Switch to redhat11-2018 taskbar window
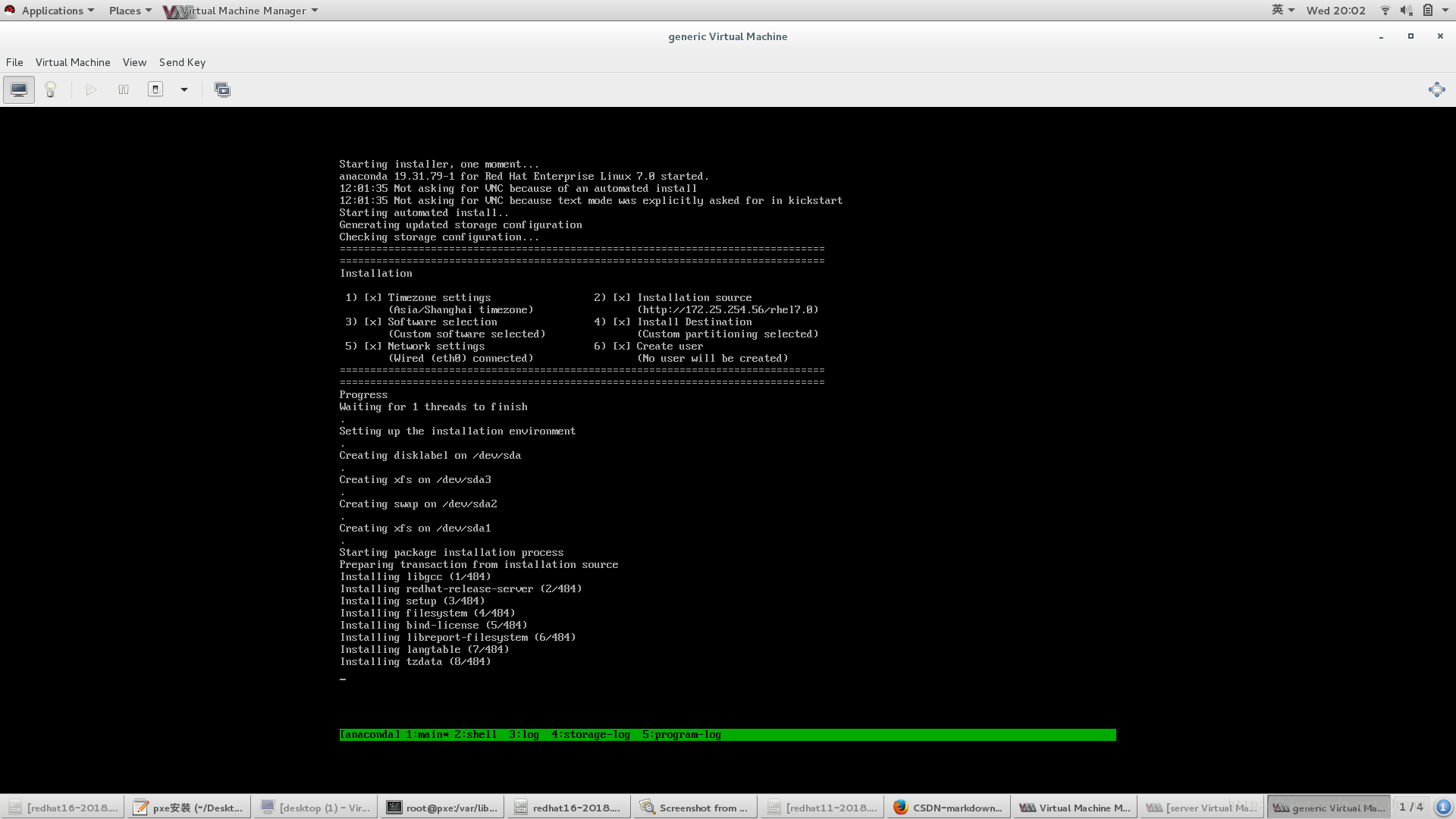 point(822,808)
